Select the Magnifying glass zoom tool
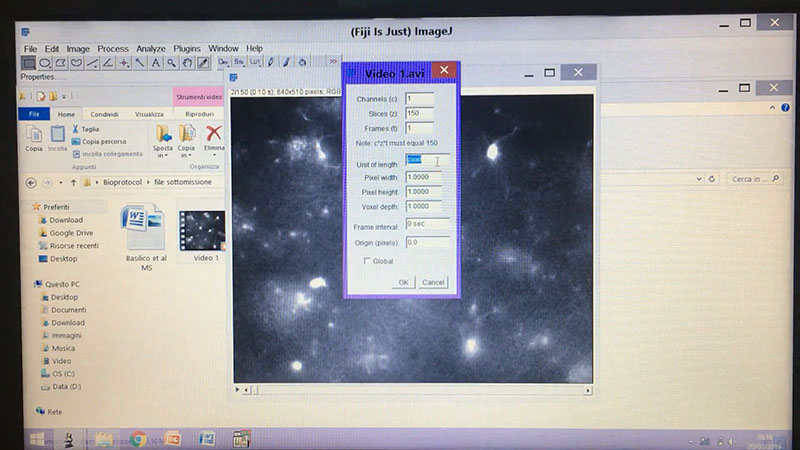The width and height of the screenshot is (800, 450). 171,63
